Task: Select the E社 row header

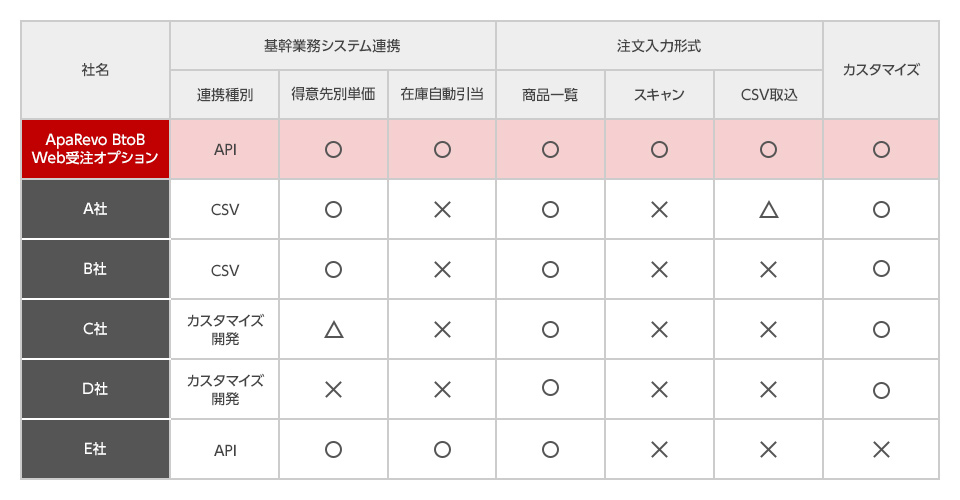Action: click(x=96, y=449)
